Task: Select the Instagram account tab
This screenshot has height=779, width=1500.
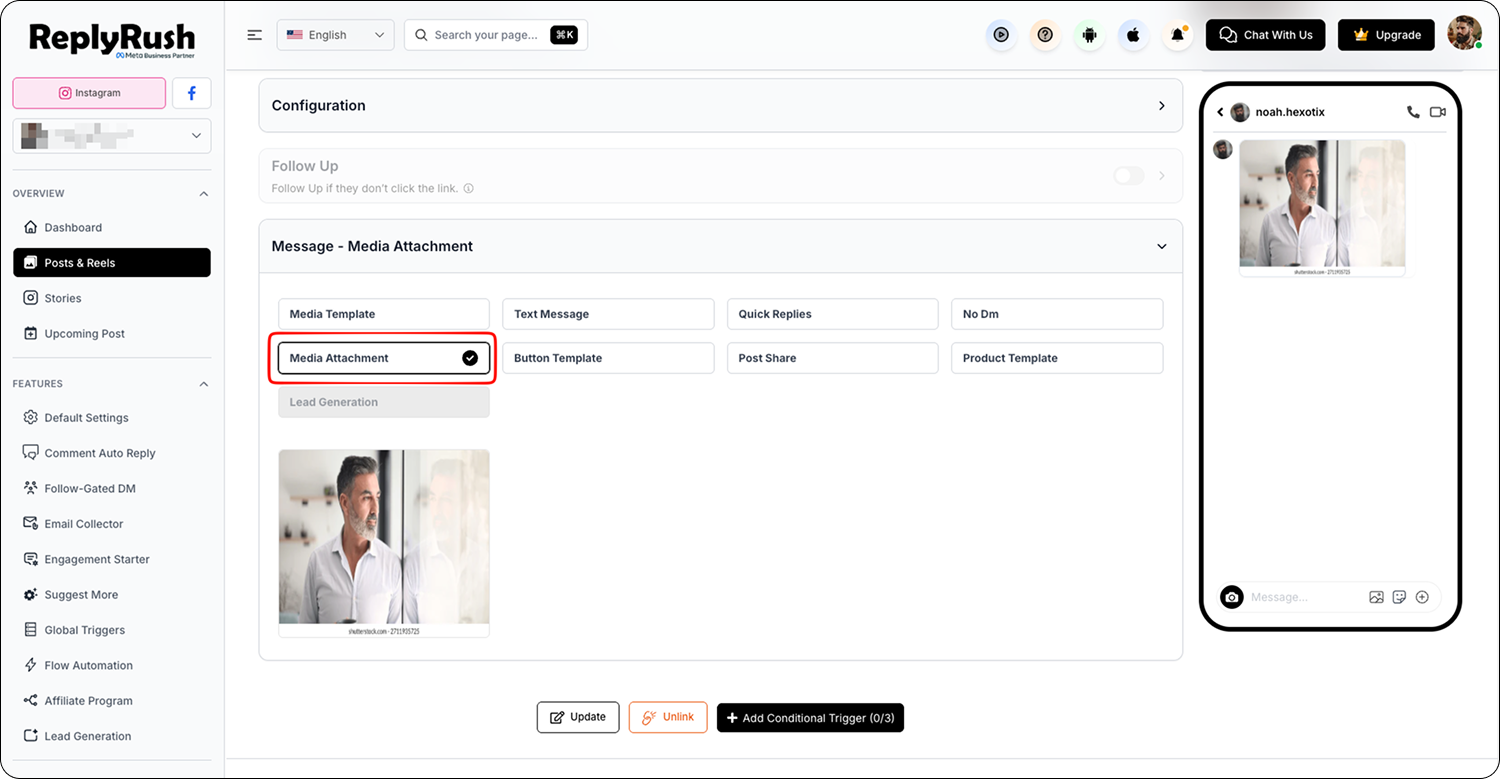Action: pyautogui.click(x=89, y=93)
